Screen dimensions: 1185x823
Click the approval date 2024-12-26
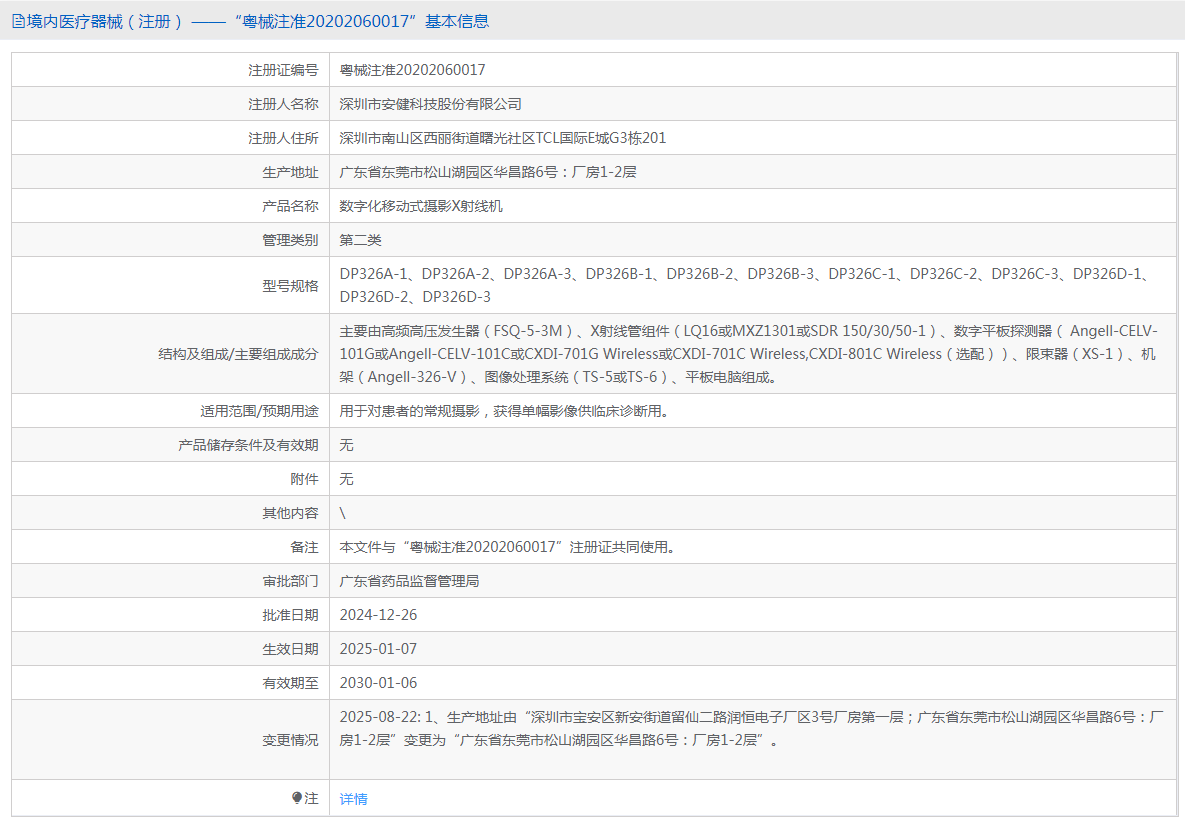[378, 615]
